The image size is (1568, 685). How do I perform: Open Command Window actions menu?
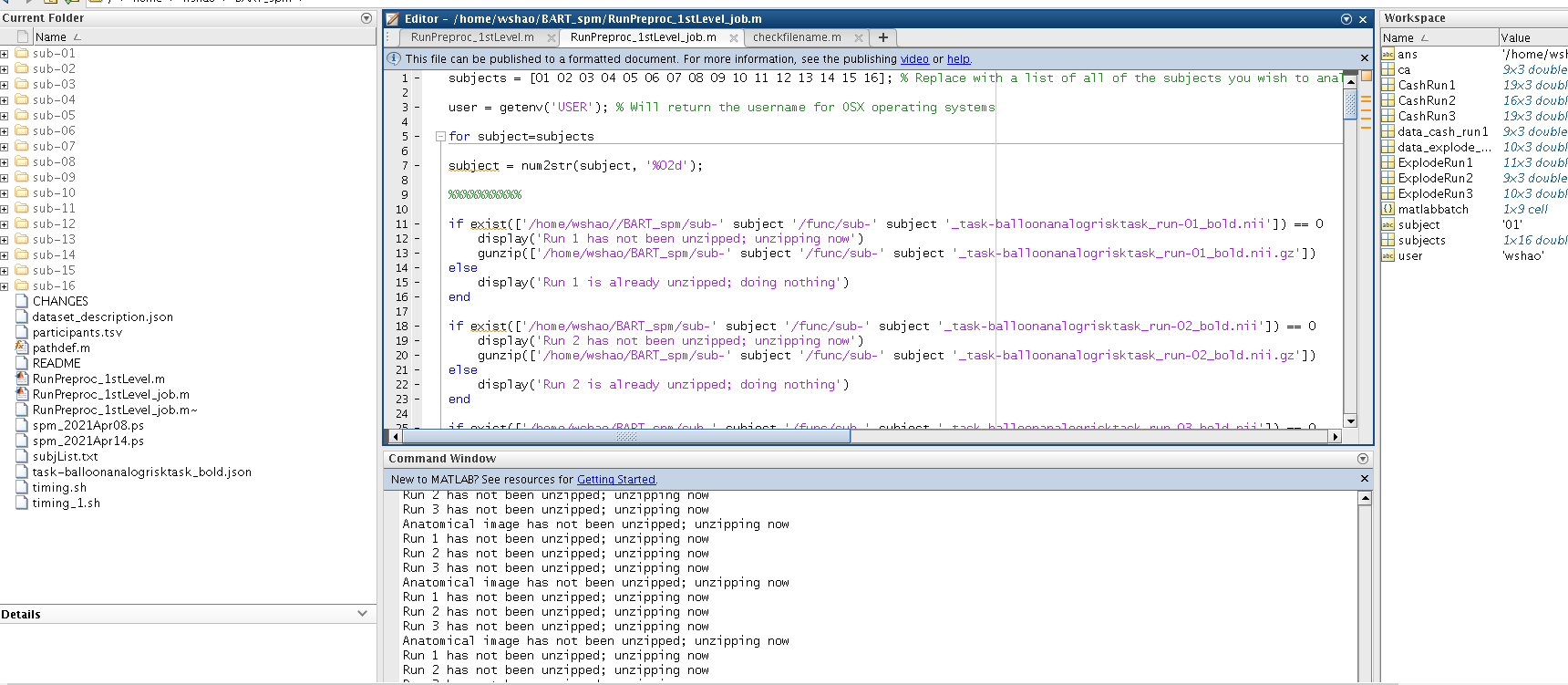click(1363, 459)
